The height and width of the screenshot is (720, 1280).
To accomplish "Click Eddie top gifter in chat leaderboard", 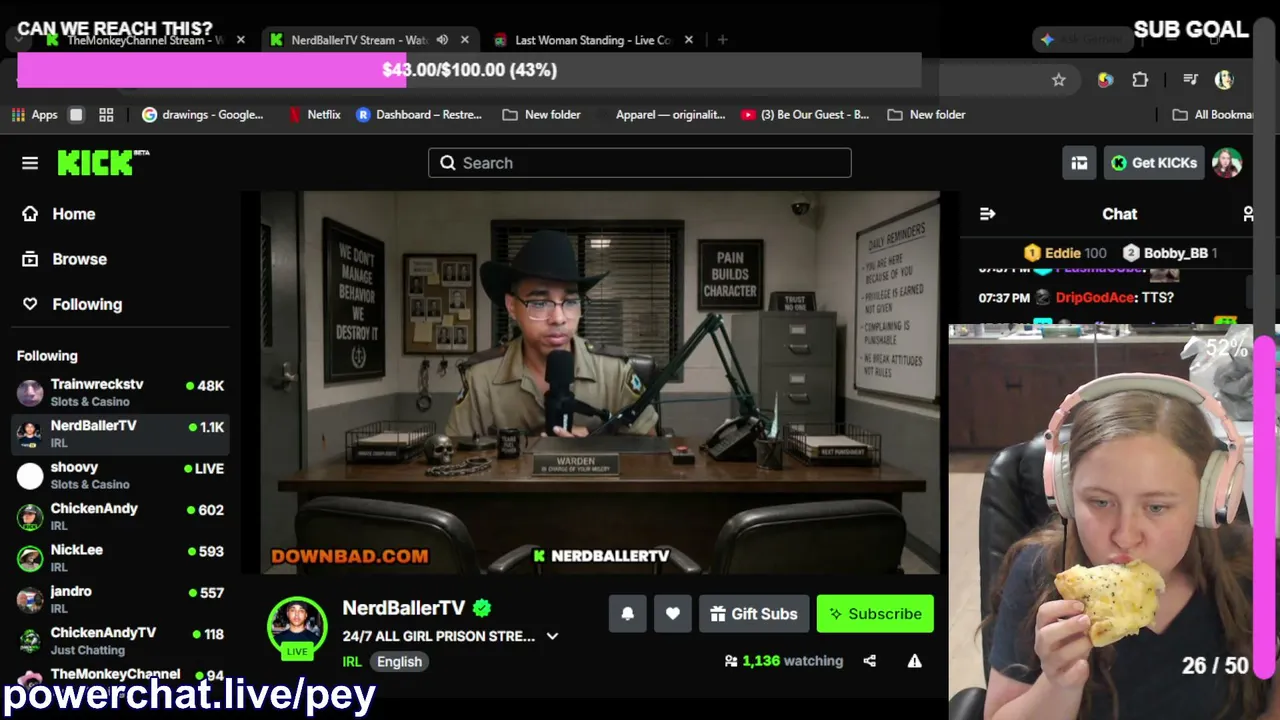I will click(1065, 253).
